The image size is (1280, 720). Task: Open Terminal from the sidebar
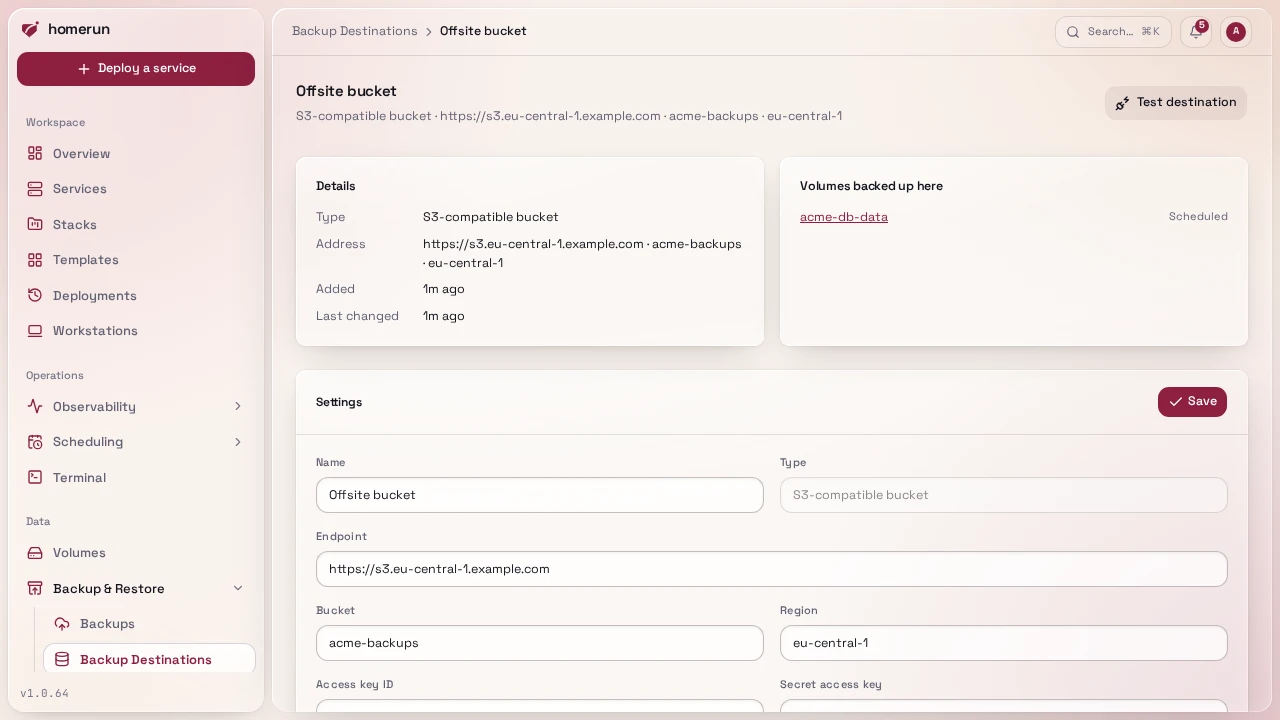click(x=136, y=477)
